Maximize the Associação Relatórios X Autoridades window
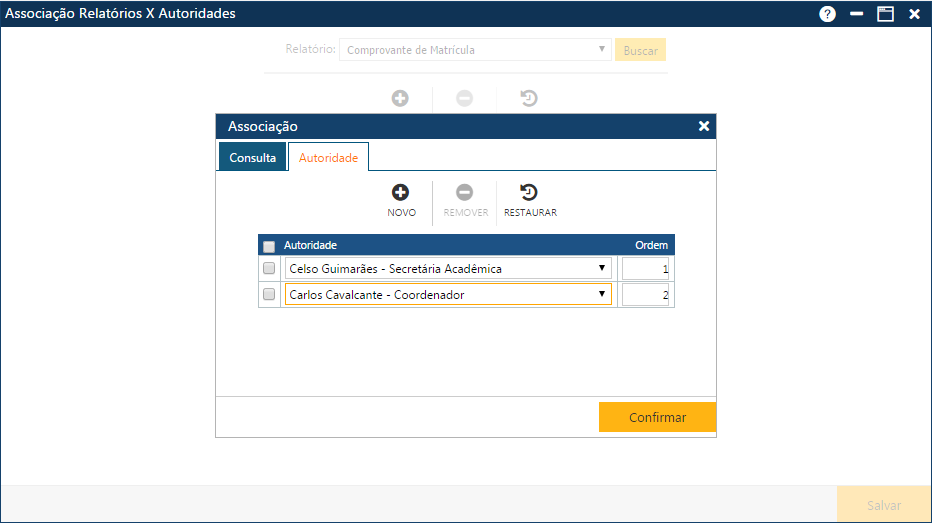Image resolution: width=932 pixels, height=523 pixels. (x=886, y=14)
